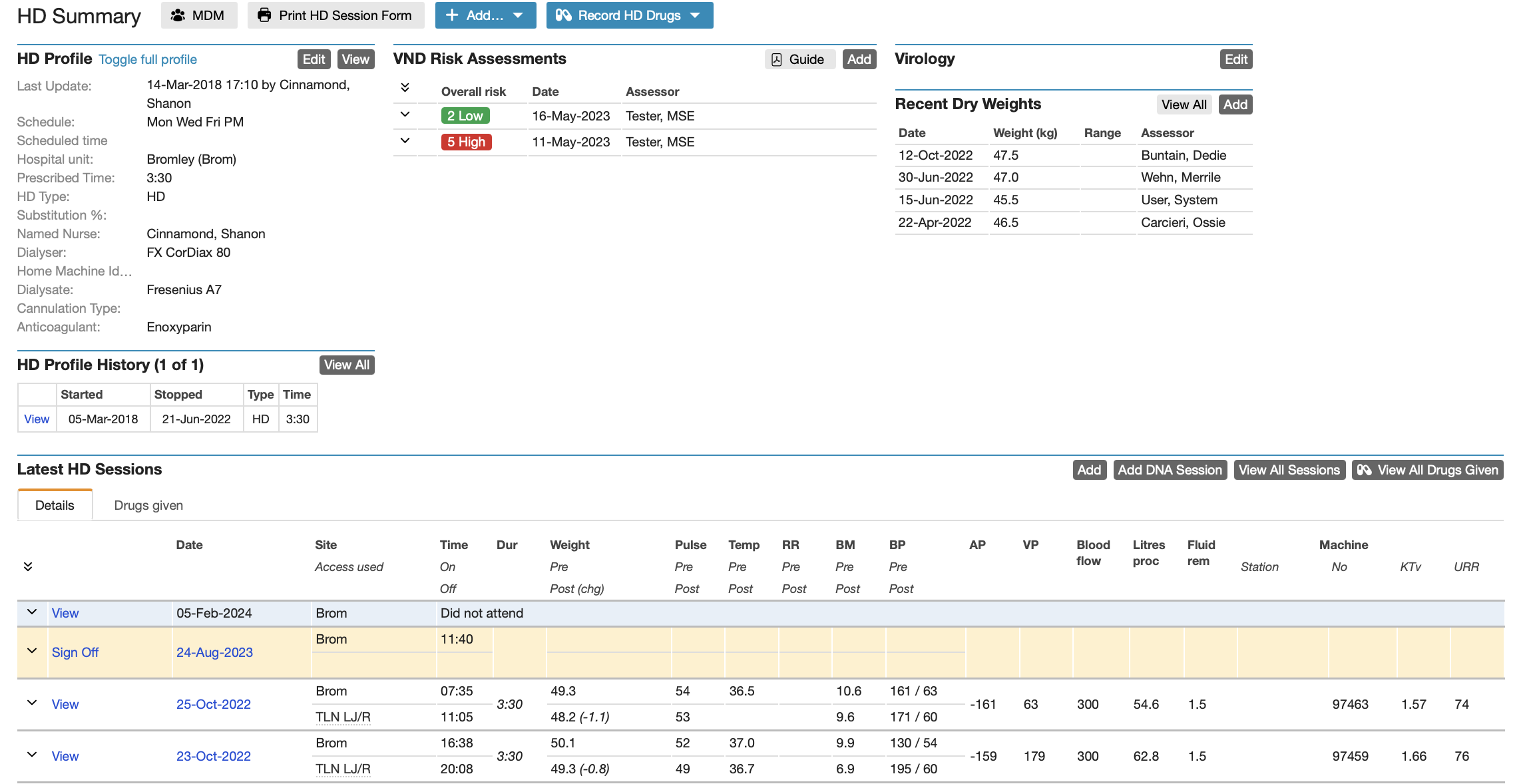The image size is (1531, 784).
Task: Click View on the HD Profile History row
Action: coord(37,419)
